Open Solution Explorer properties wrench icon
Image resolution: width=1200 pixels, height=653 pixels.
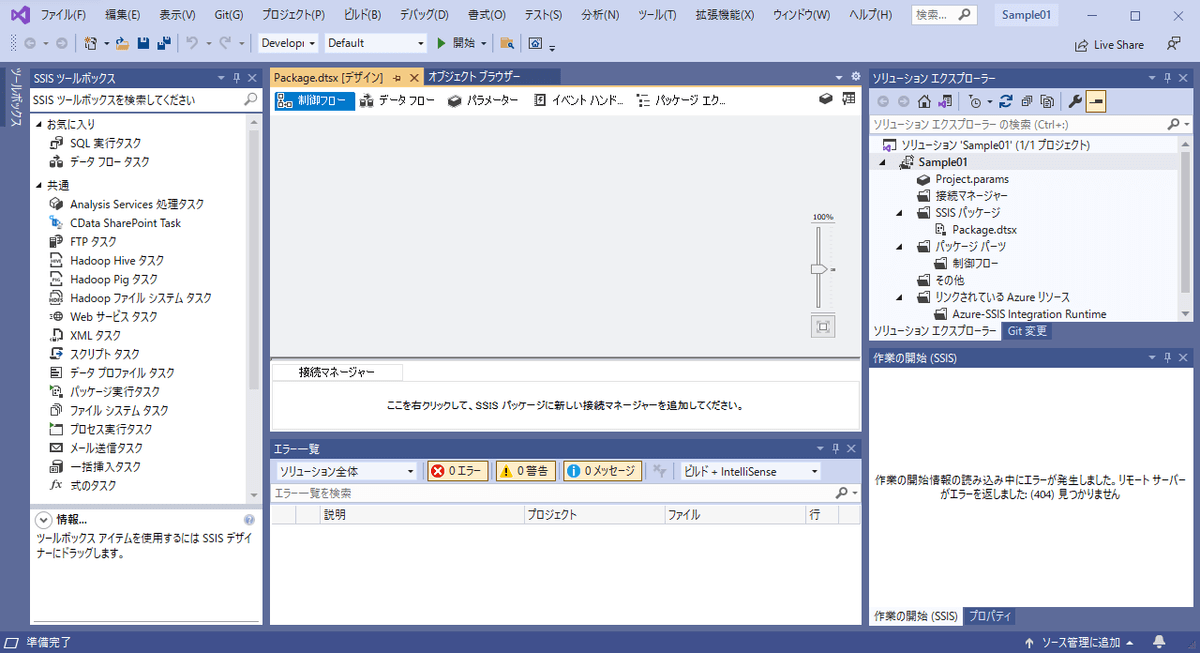(1073, 101)
